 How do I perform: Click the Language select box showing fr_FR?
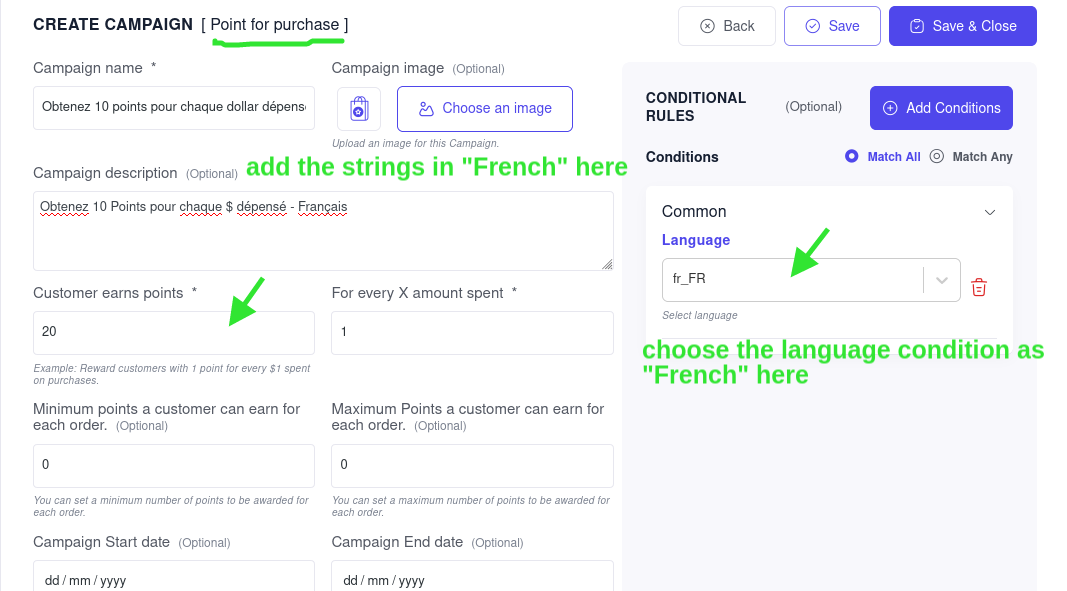pyautogui.click(x=811, y=280)
